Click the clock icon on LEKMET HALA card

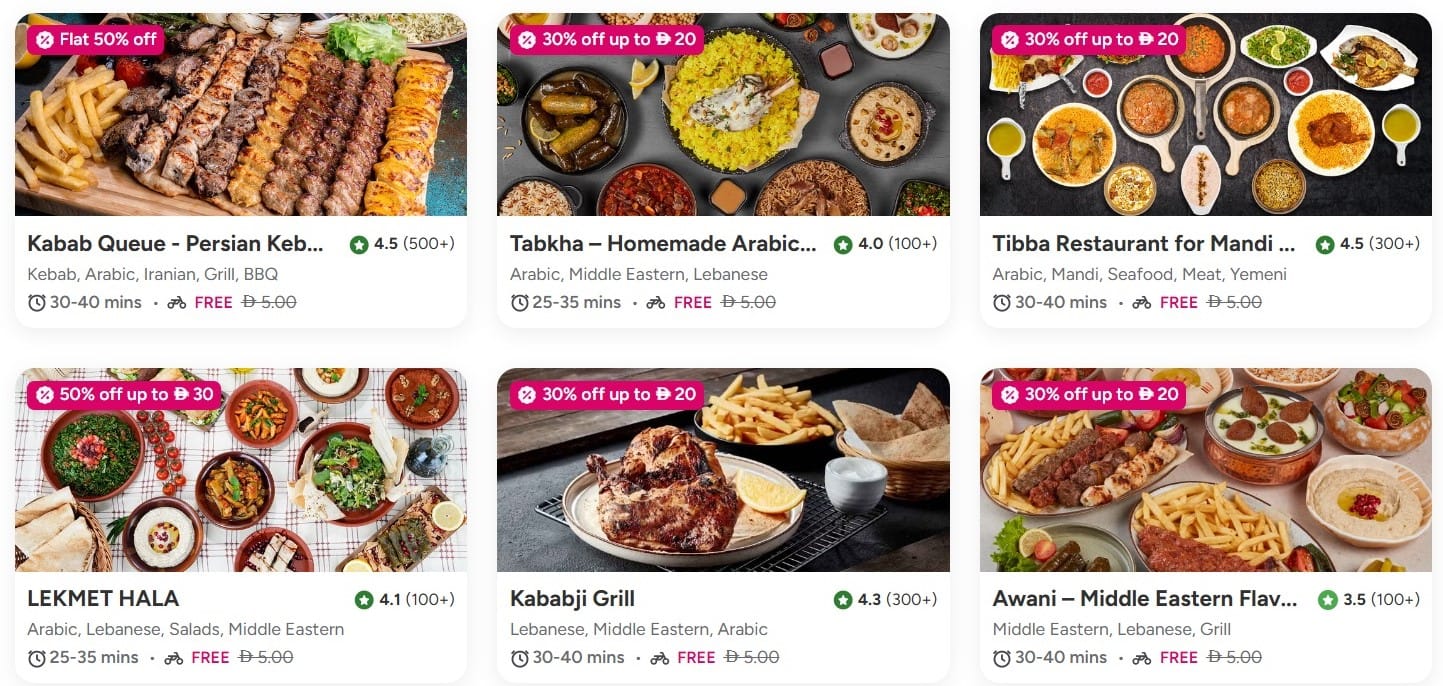click(x=37, y=658)
